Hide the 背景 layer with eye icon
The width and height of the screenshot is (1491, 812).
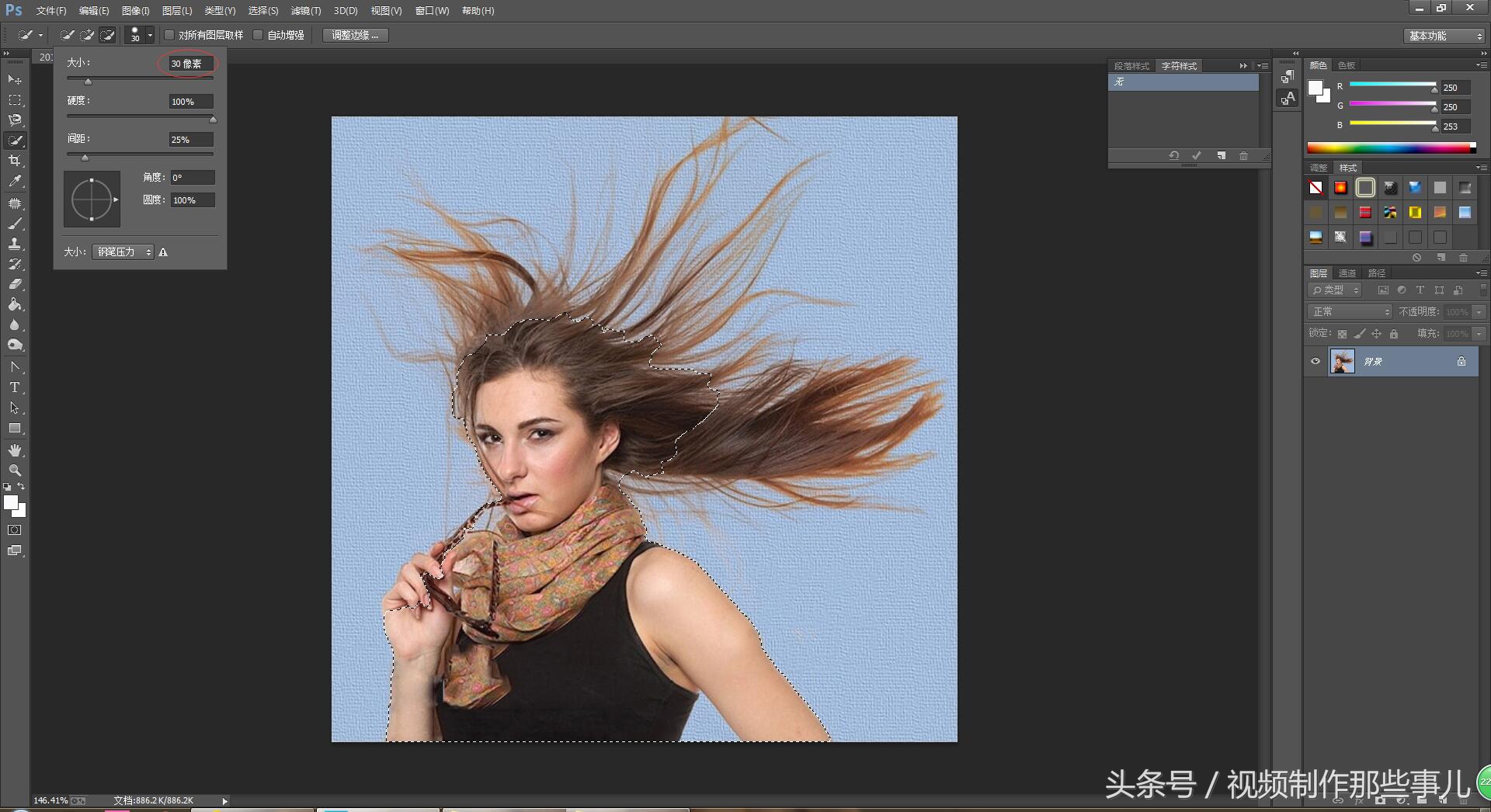point(1315,361)
